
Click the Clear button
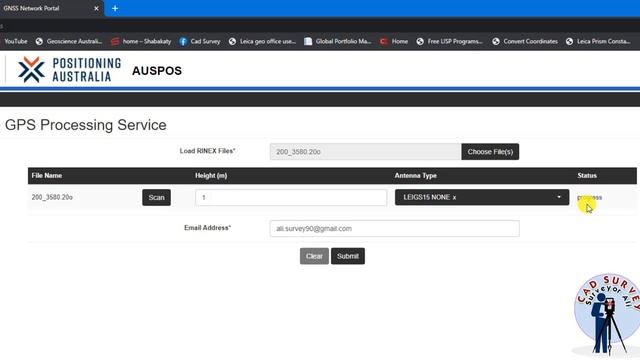(314, 256)
